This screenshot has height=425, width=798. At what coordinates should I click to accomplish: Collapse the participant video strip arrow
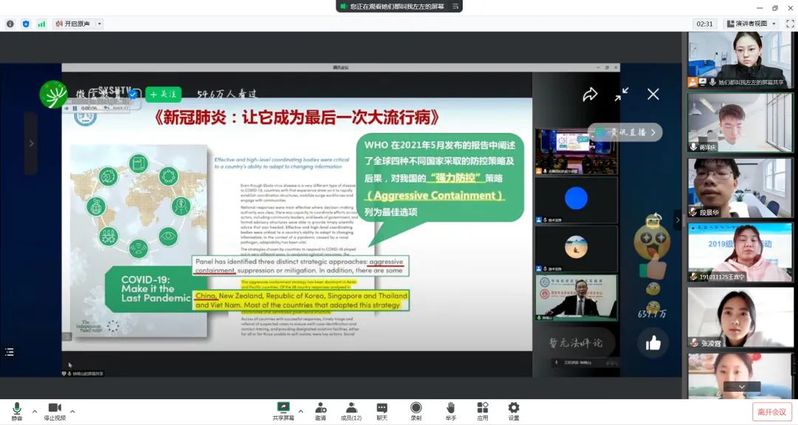click(x=677, y=220)
